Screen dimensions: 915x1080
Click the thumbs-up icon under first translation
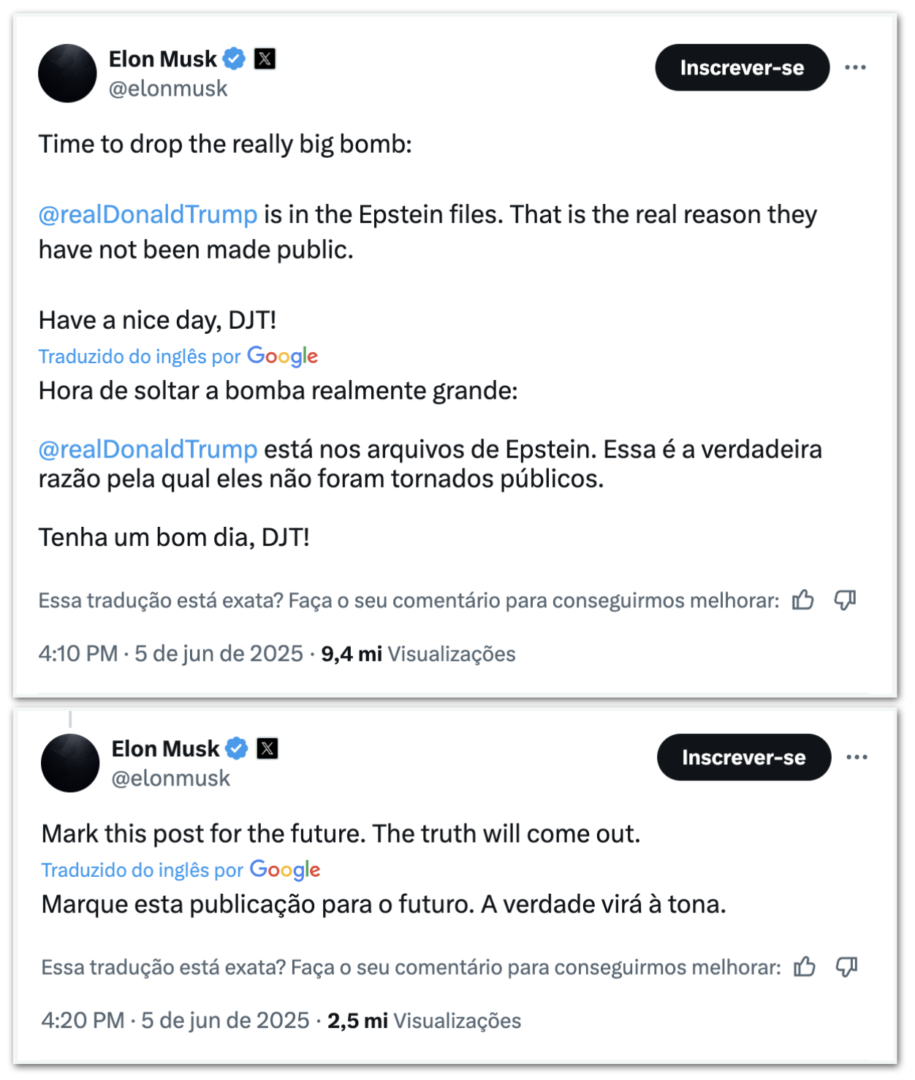(803, 600)
